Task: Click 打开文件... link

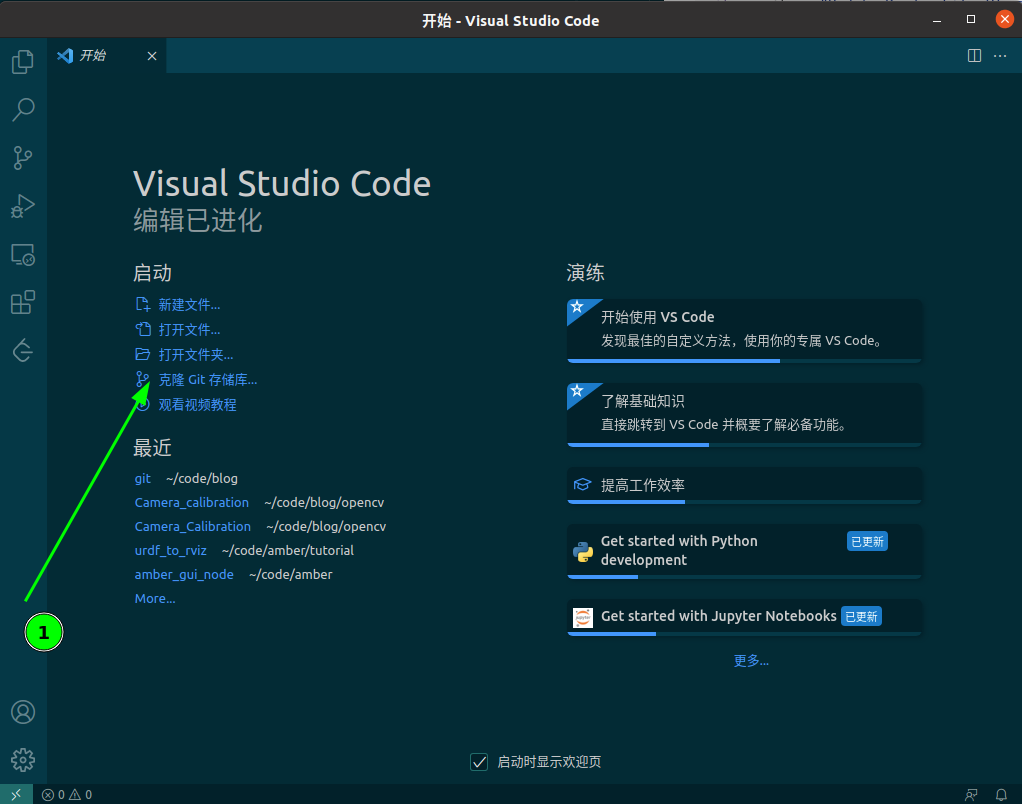Action: click(189, 330)
